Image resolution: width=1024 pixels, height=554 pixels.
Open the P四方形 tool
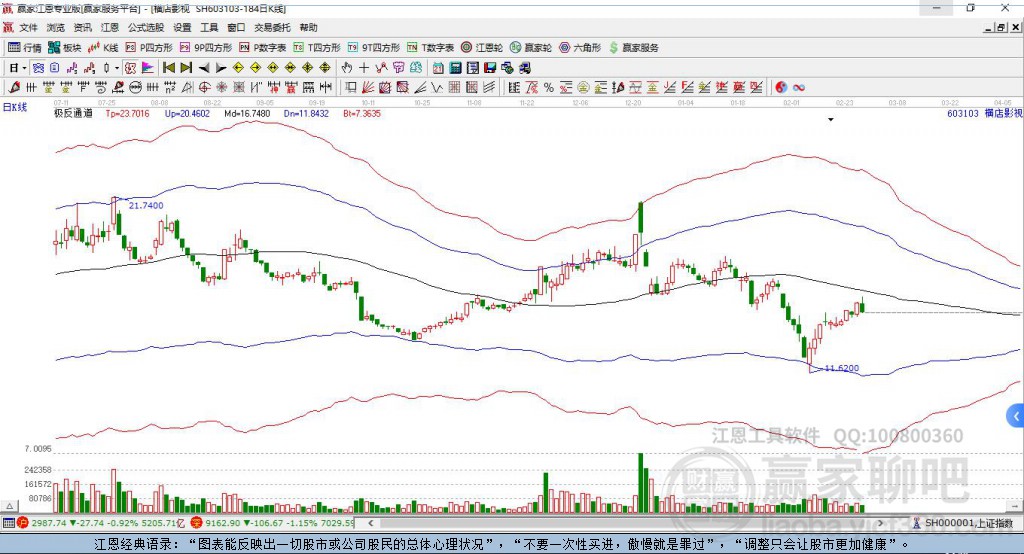(x=149, y=48)
